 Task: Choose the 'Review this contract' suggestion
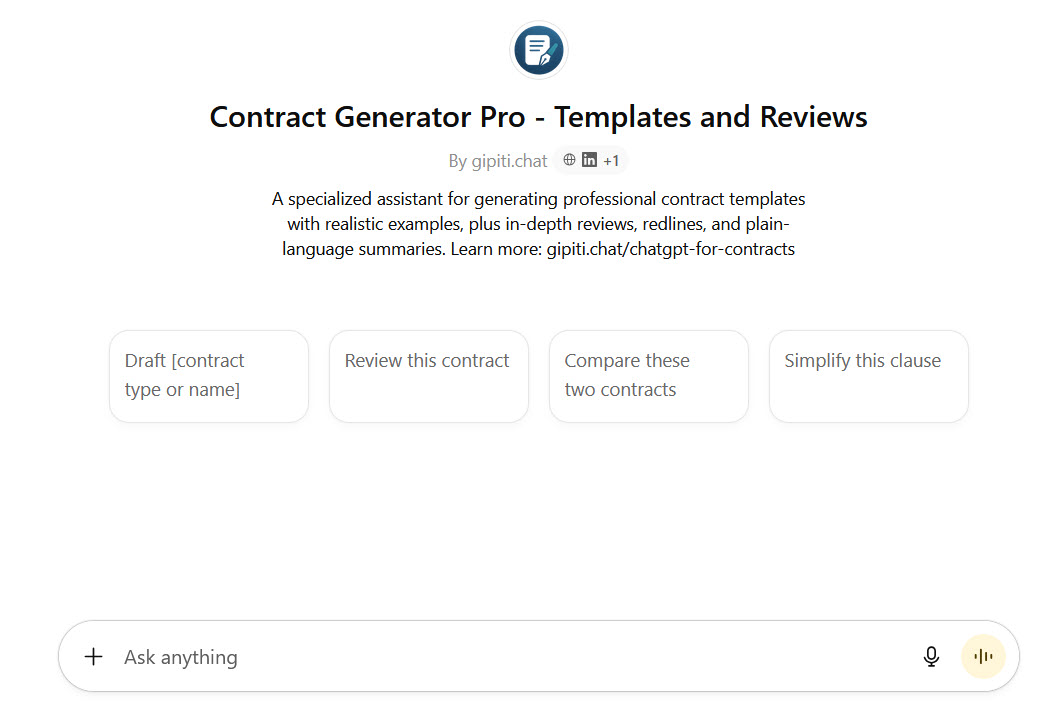[x=428, y=376]
